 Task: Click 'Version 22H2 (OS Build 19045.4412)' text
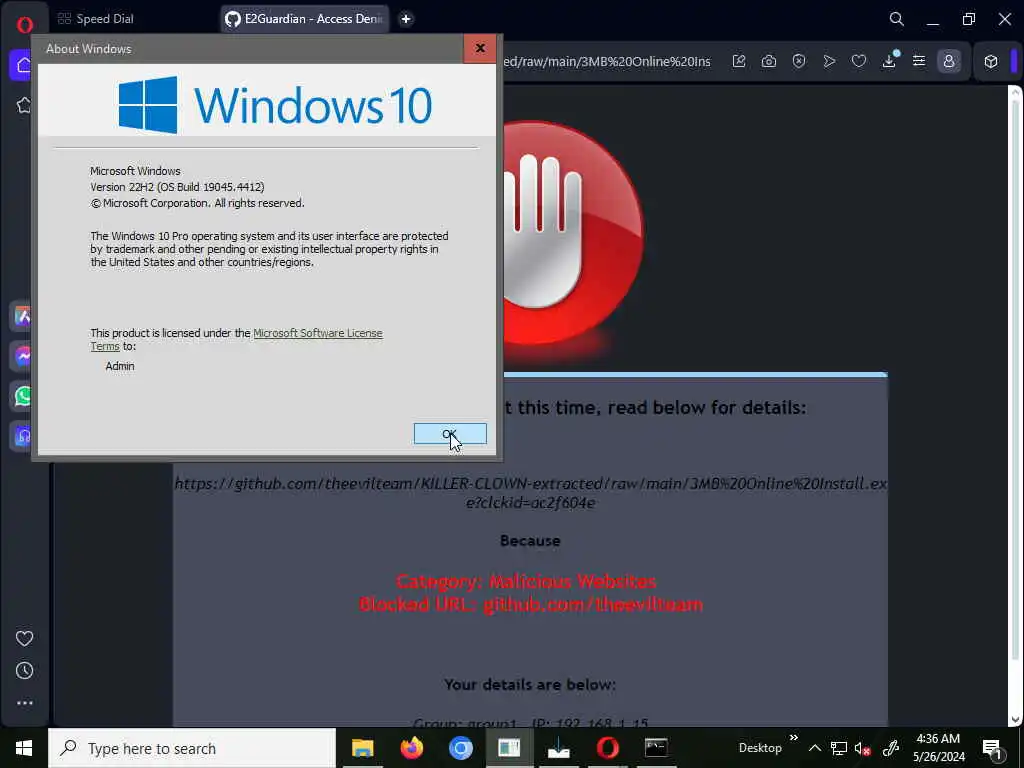tap(177, 187)
